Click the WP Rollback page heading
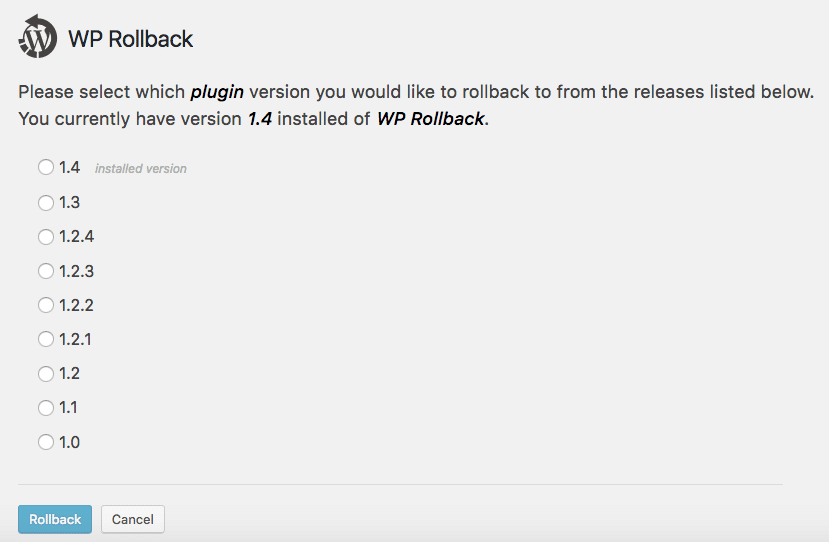Screen dimensions: 829x542 [130, 40]
